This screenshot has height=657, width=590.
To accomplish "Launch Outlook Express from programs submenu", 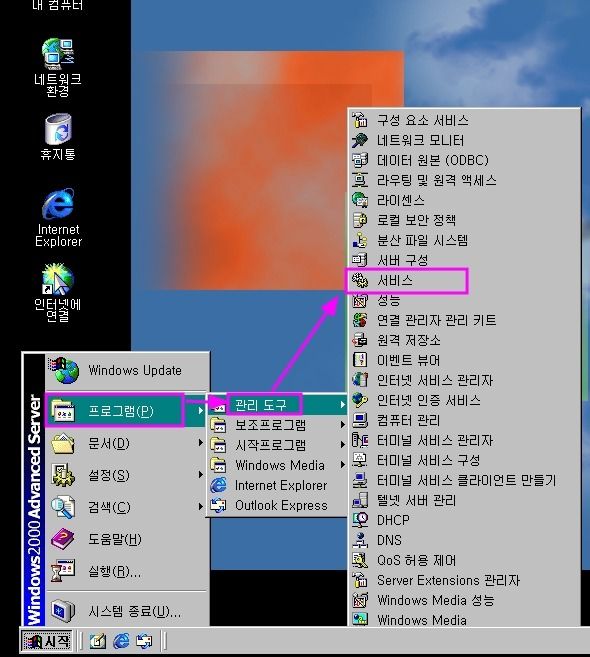I will [x=277, y=505].
